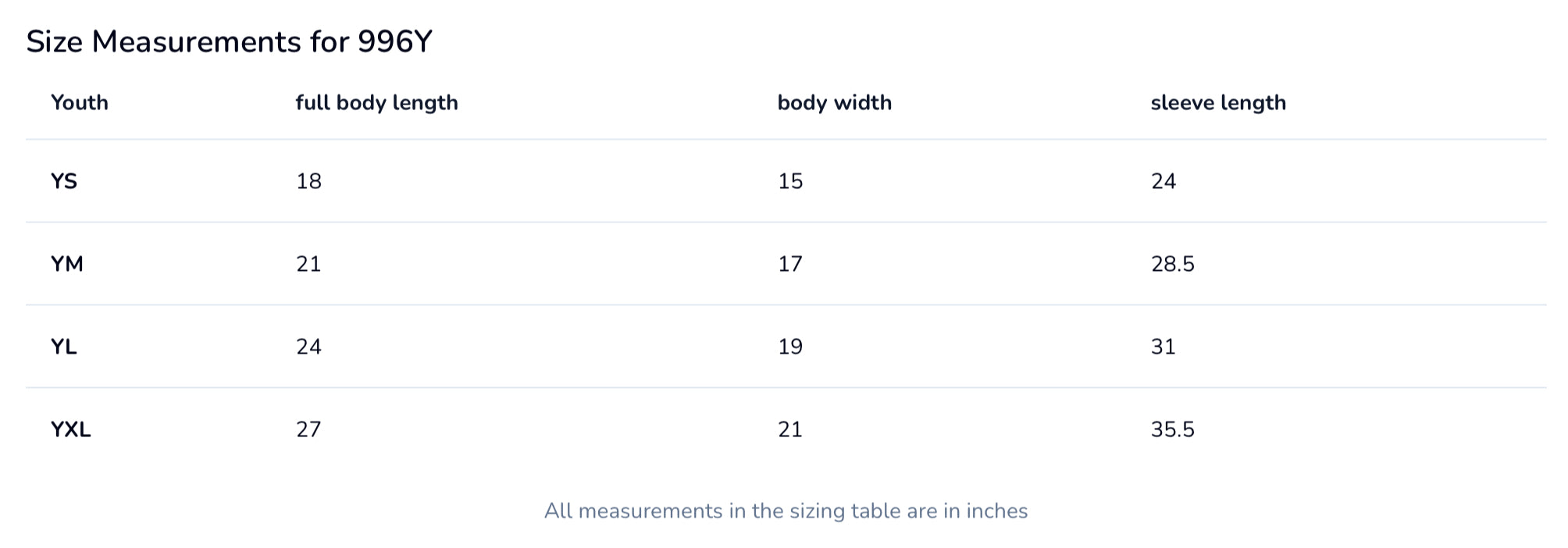Viewport: 1568px width, 548px height.
Task: Click the YM full body length value 21
Action: click(x=308, y=264)
